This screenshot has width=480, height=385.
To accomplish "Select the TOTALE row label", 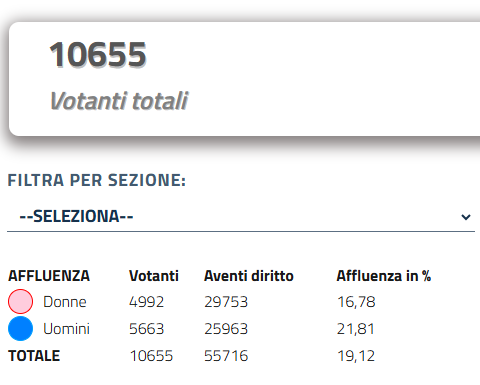I will coord(34,356).
